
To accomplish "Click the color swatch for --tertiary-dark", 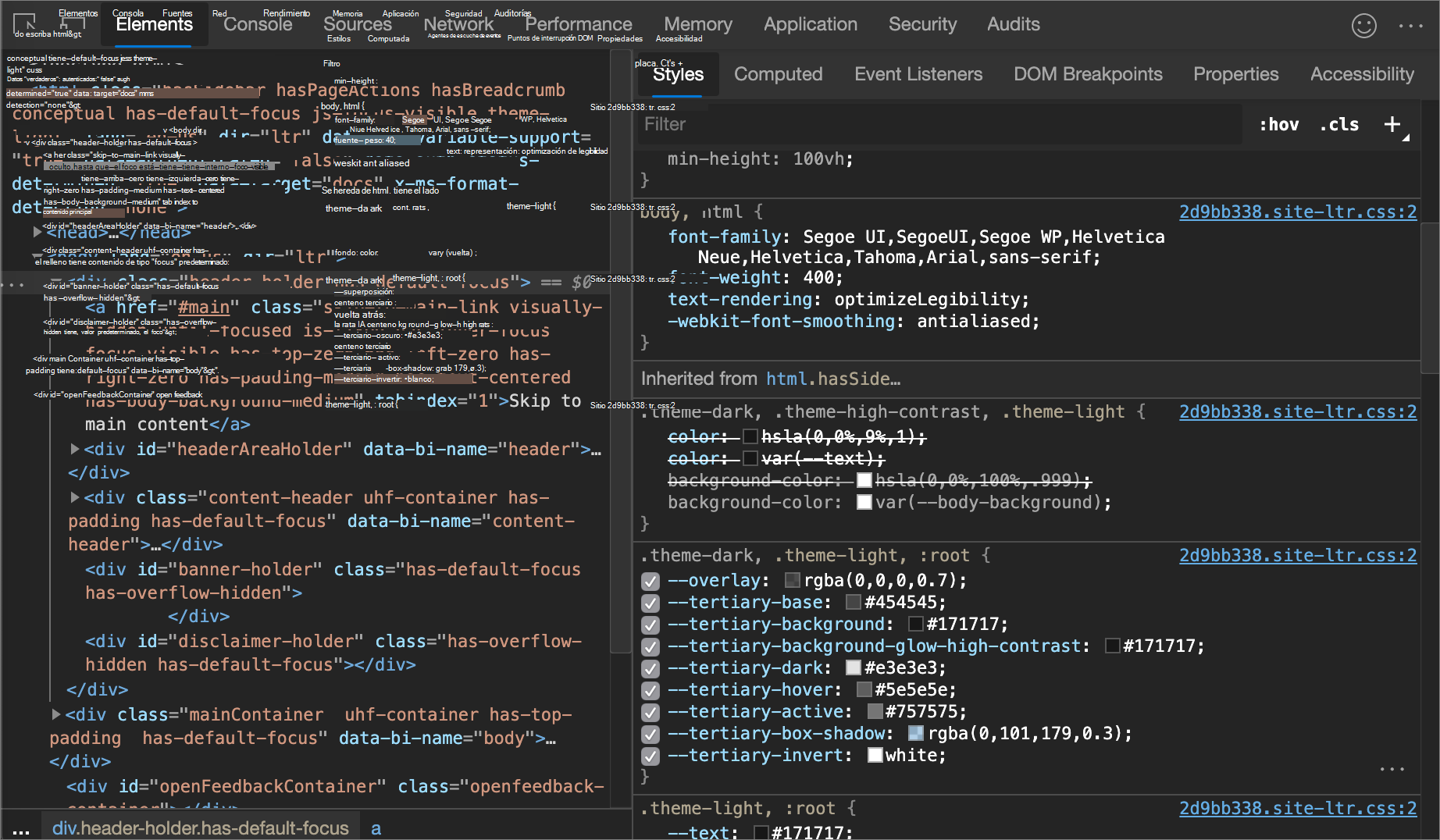I will click(854, 668).
